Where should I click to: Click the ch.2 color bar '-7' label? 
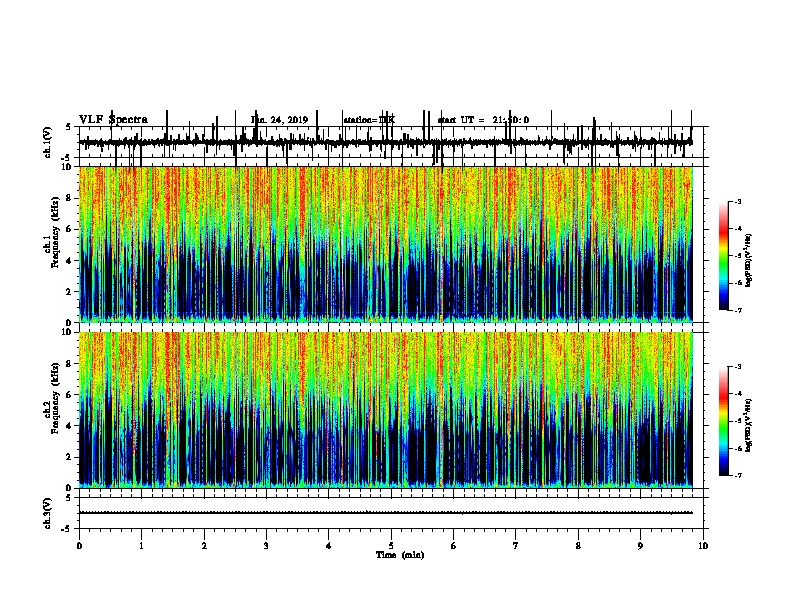[x=737, y=476]
